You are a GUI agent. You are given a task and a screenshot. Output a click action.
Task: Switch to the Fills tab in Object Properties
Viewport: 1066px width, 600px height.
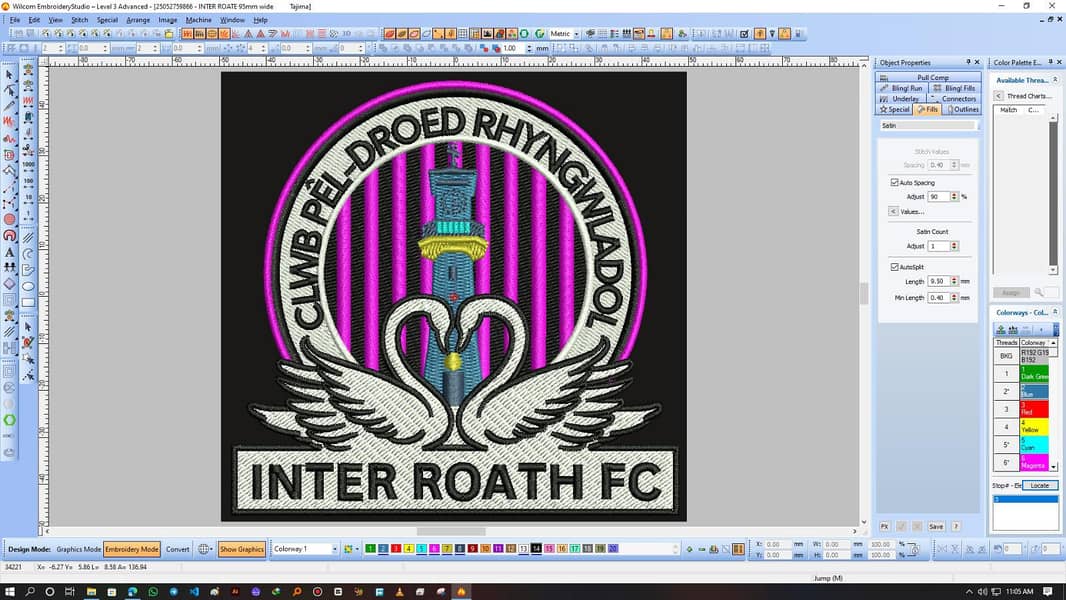pos(927,109)
